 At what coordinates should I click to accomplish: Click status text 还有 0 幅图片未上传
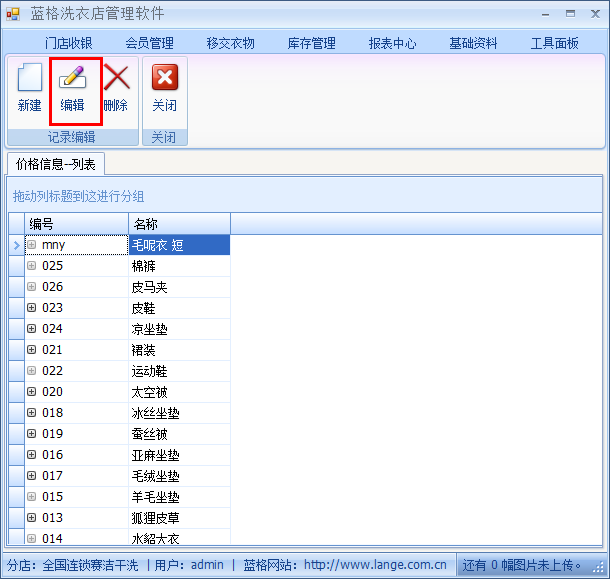click(521, 565)
